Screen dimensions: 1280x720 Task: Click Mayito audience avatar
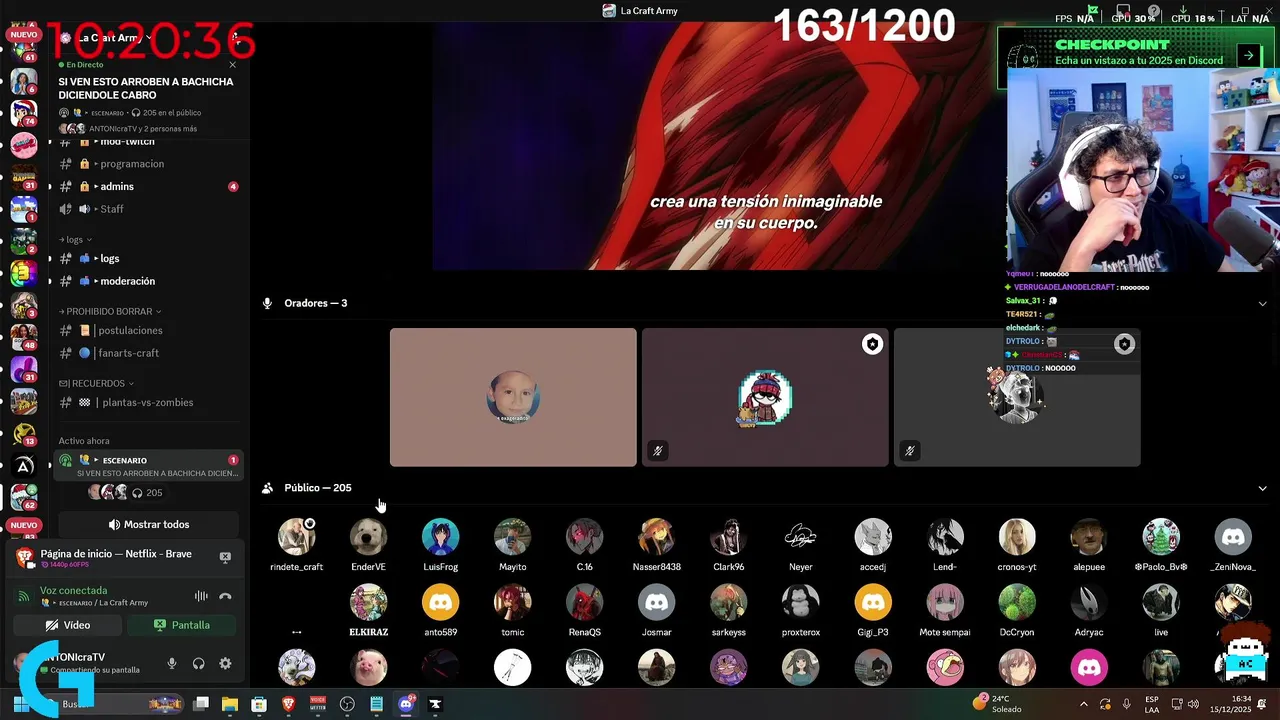click(x=513, y=537)
